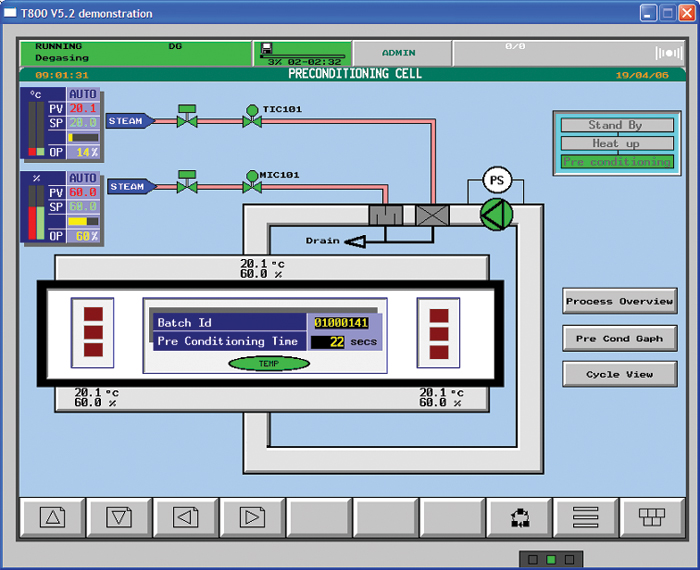The image size is (700, 570).
Task: Click the crossed heater coil box
Action: [x=433, y=215]
